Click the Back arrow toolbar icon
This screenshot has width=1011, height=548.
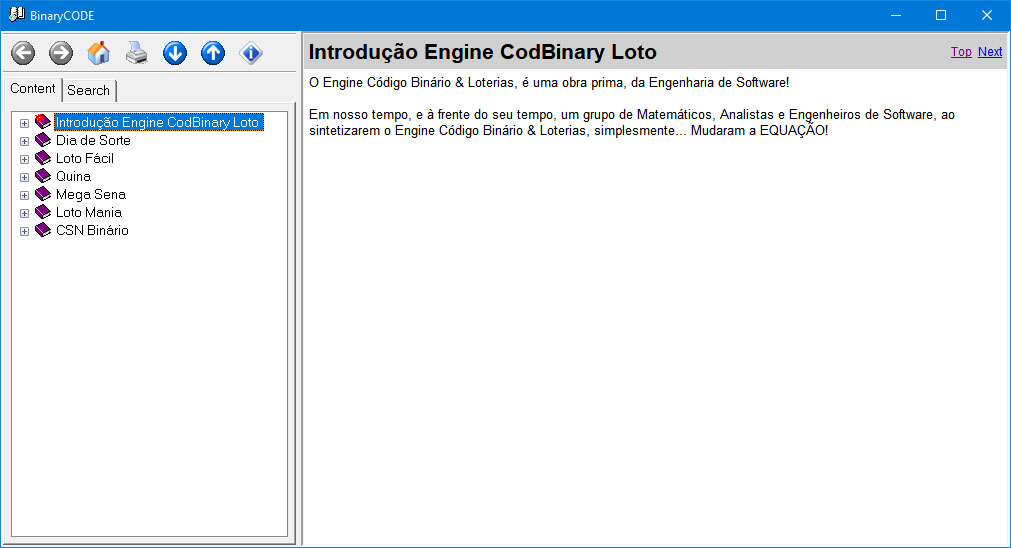point(23,53)
